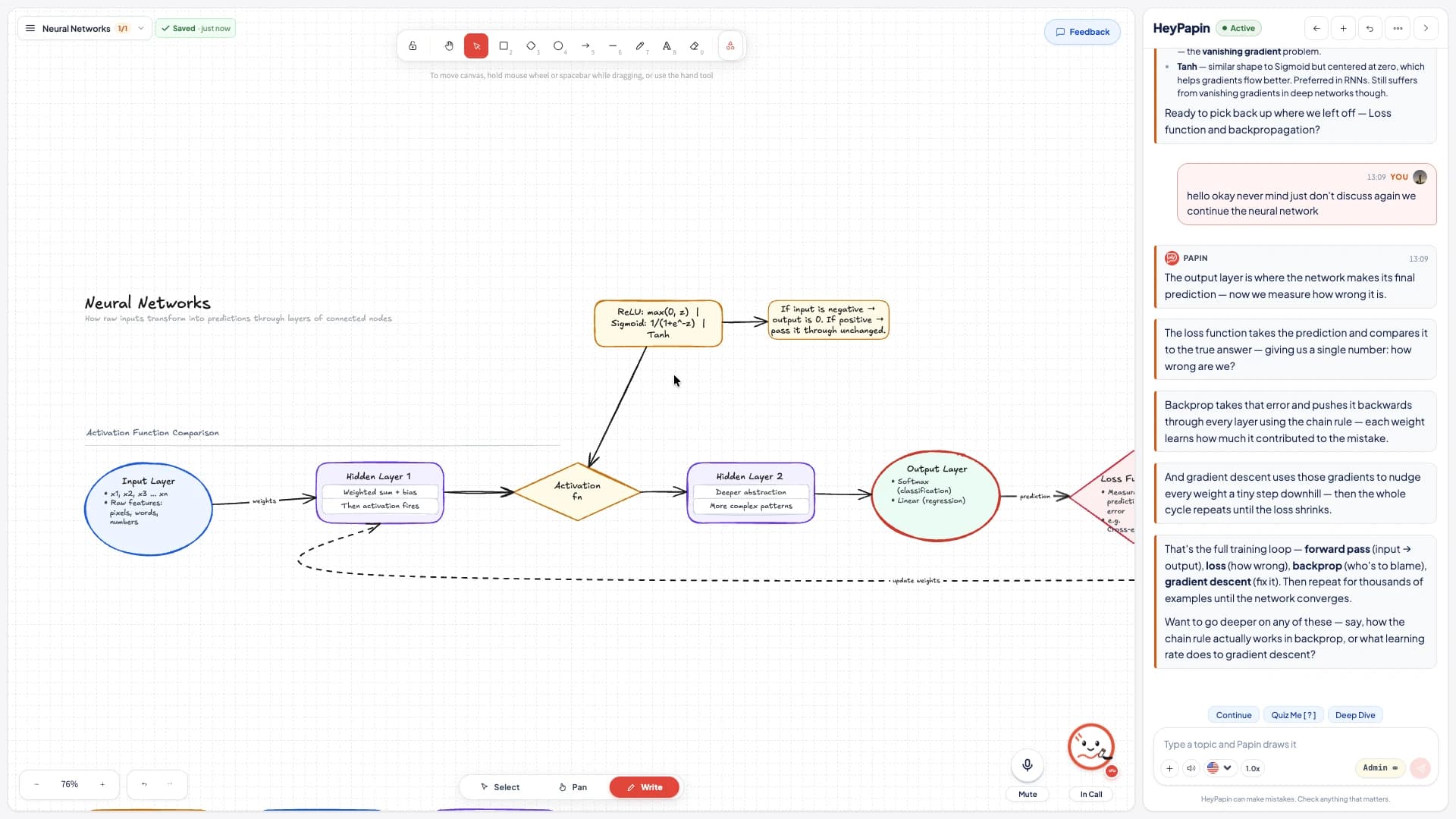
Task: Select the Rectangle shape tool
Action: tap(504, 46)
